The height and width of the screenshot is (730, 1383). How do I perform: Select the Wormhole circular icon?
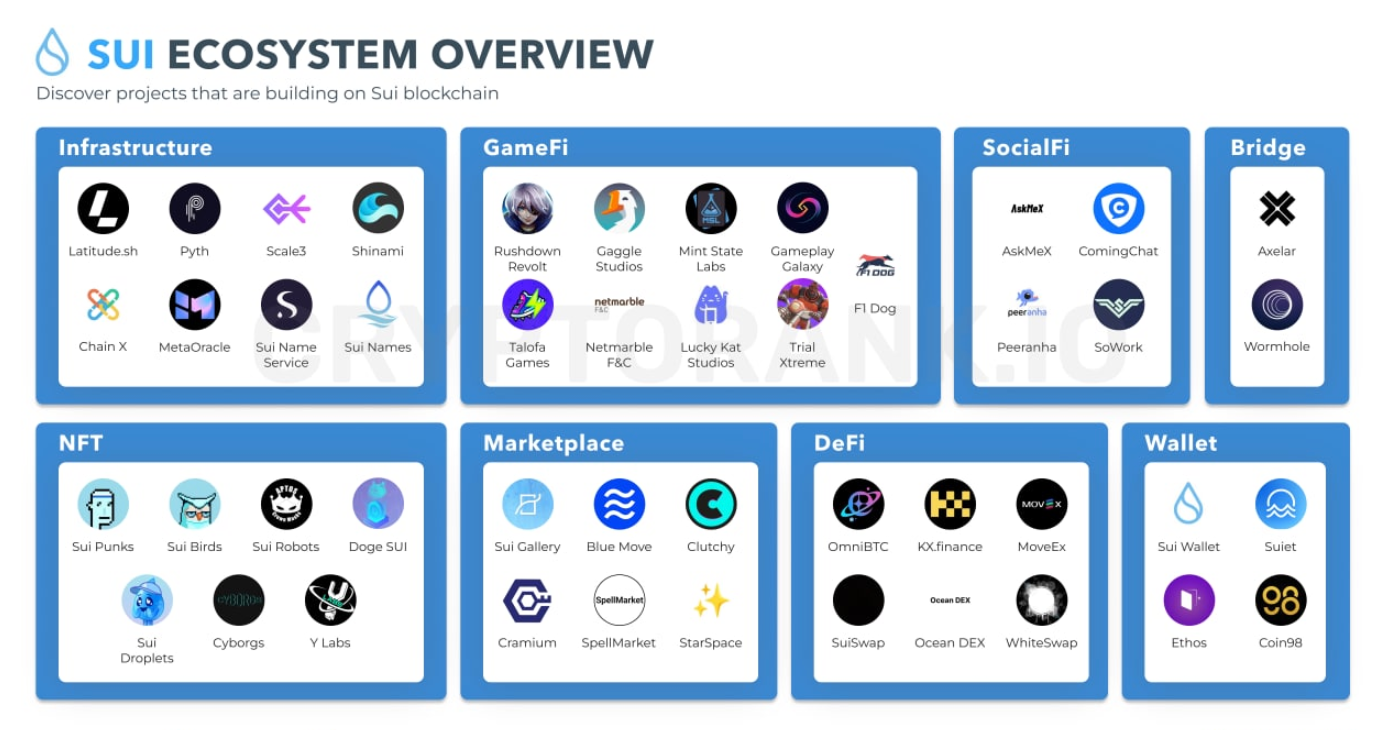tap(1277, 304)
